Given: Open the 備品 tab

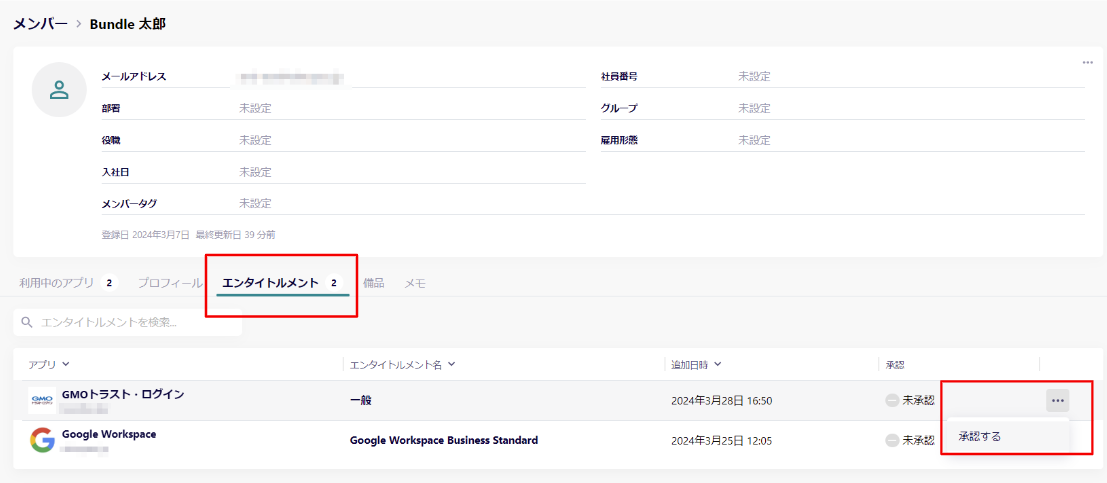Looking at the screenshot, I should point(373,283).
